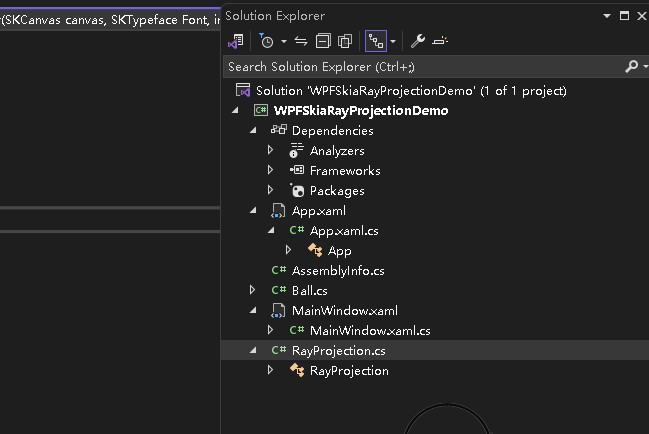Click the C# icon of MainWindow.xaml.cs
This screenshot has height=434, width=649.
[x=297, y=330]
